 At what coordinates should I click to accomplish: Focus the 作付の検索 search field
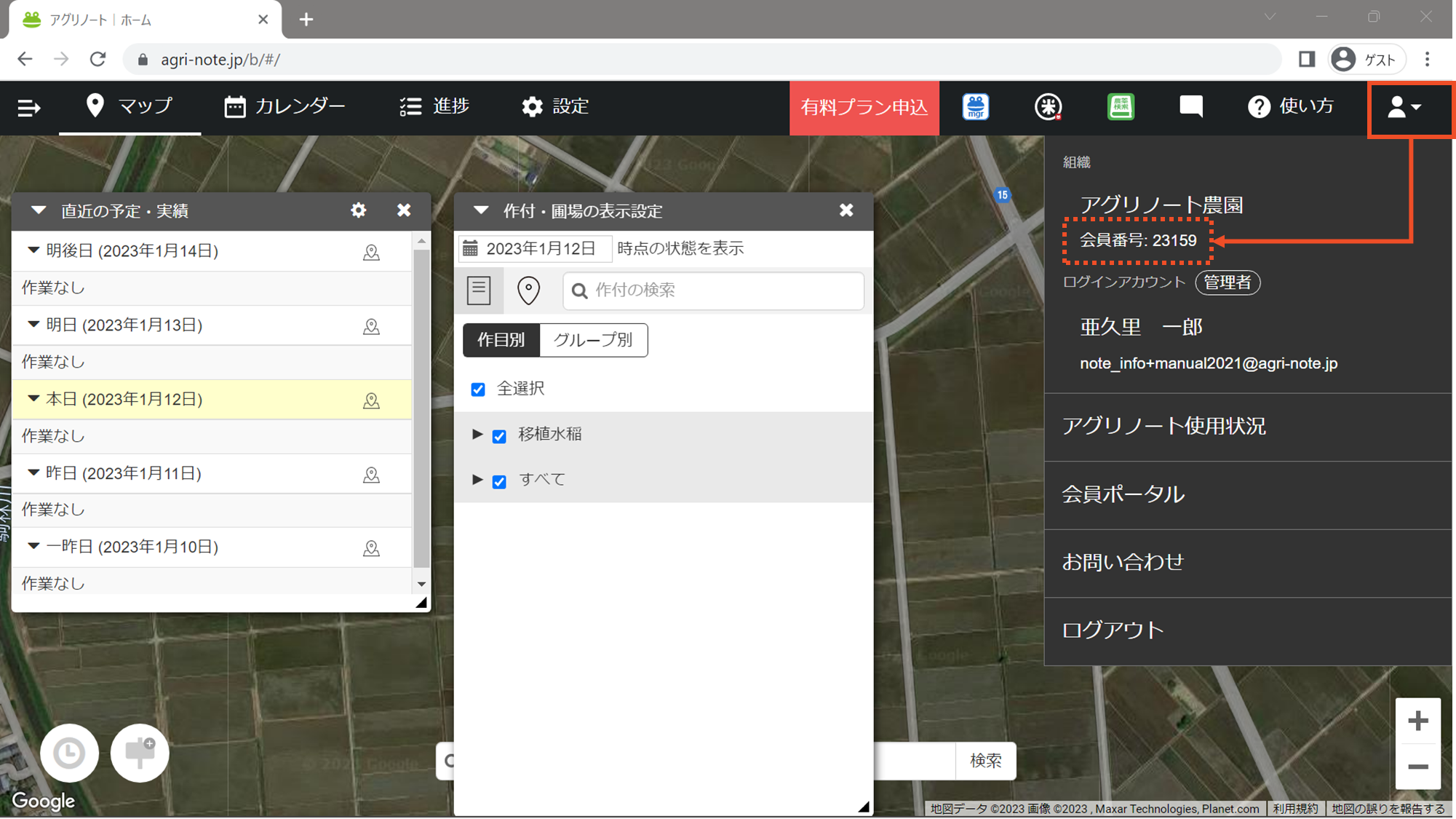click(x=714, y=290)
